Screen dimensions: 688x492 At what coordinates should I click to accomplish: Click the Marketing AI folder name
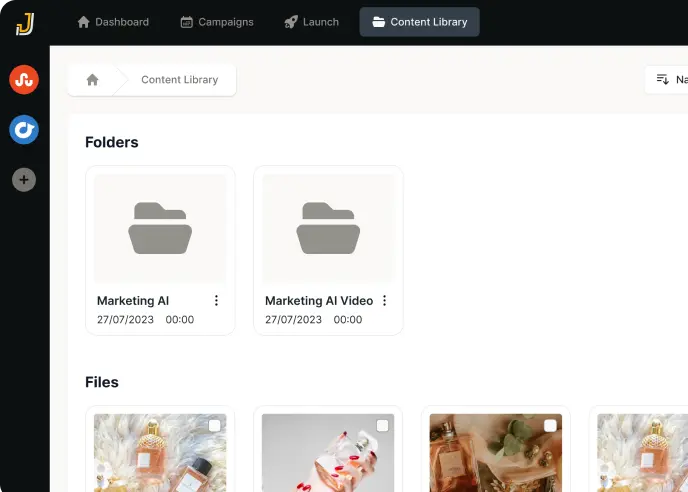pos(133,301)
